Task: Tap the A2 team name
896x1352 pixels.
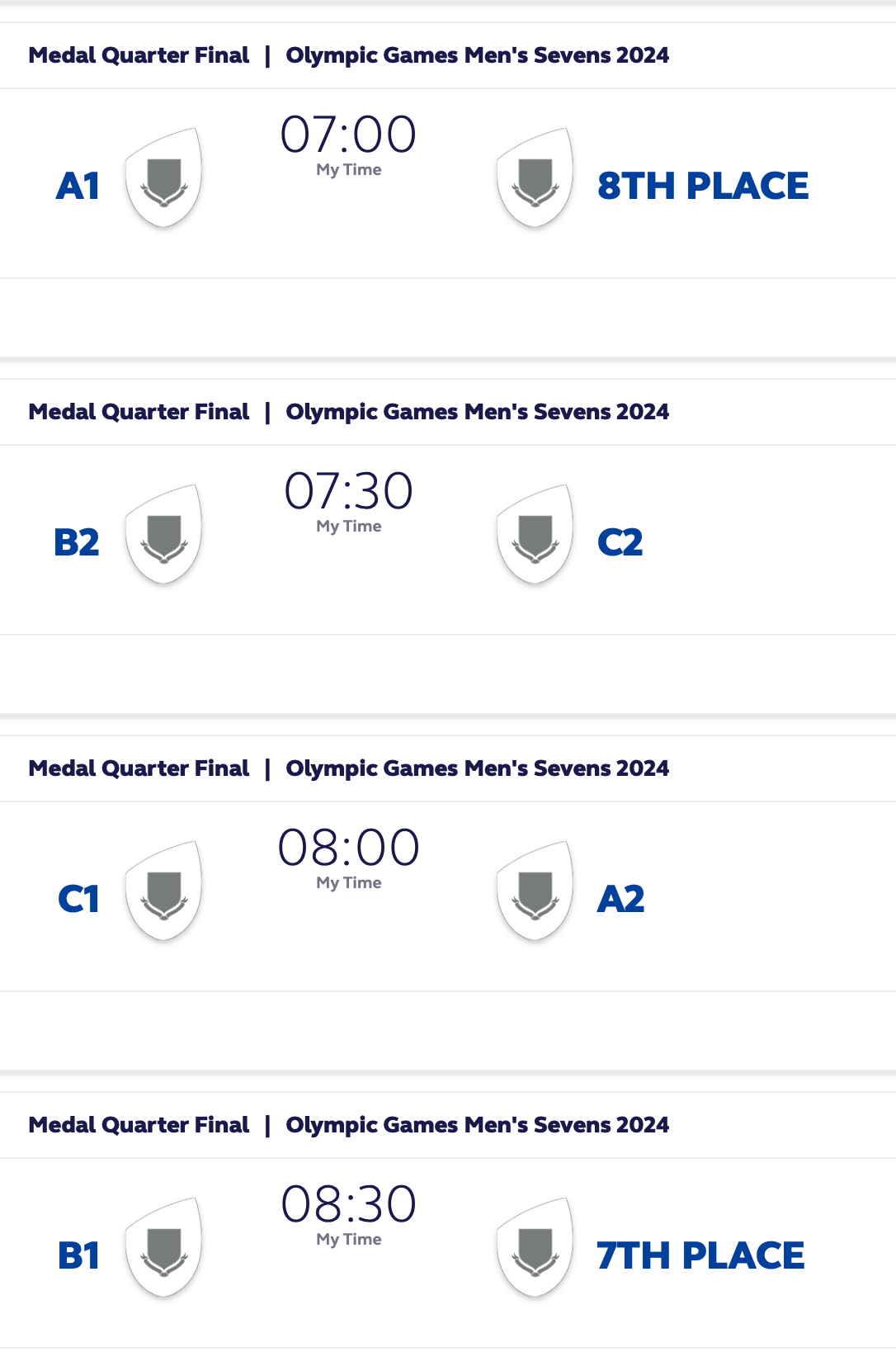Action: [621, 899]
